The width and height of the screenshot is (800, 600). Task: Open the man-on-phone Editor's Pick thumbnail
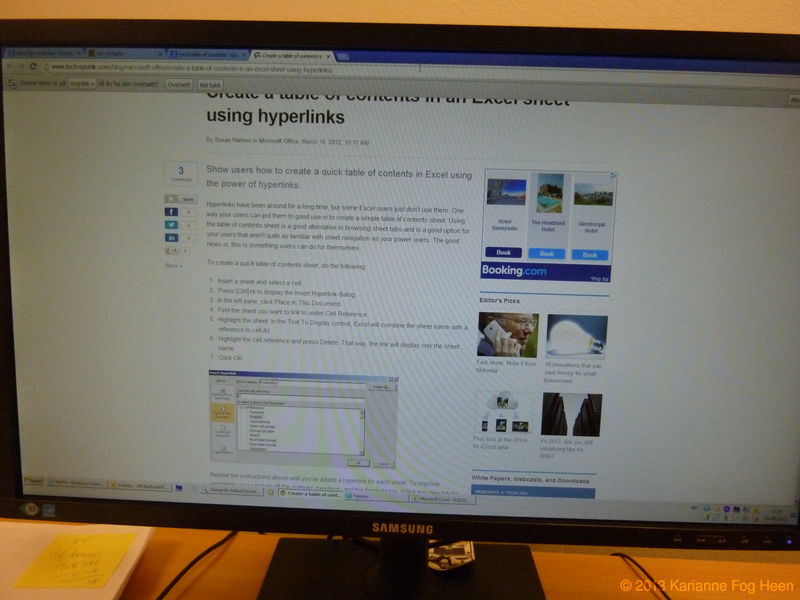pos(508,335)
